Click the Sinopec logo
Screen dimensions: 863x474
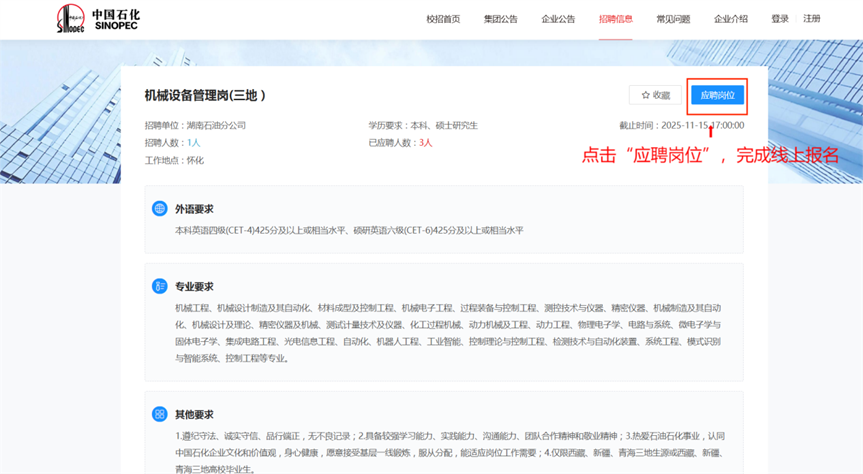pos(99,19)
